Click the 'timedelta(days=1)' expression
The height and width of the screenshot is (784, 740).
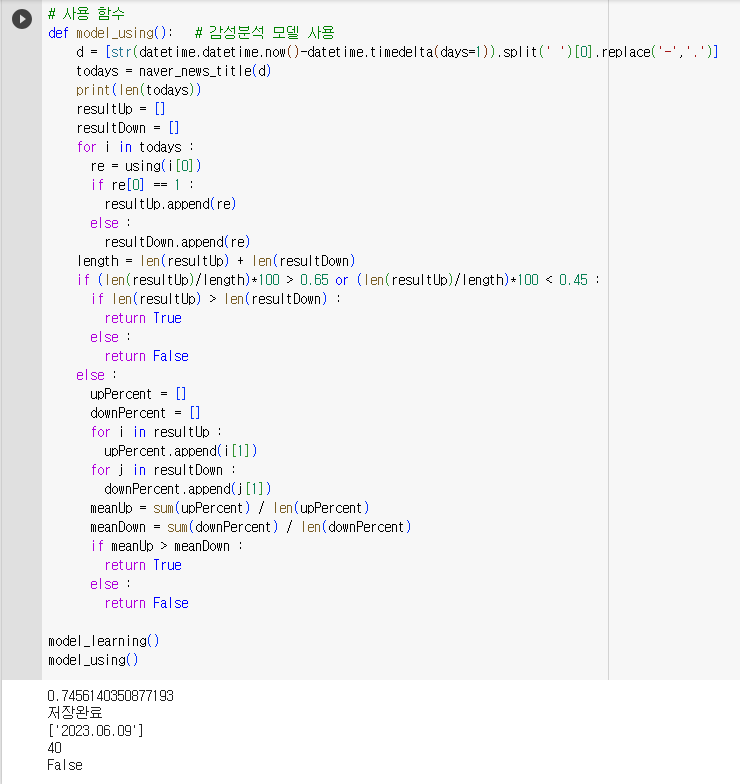click(x=429, y=52)
